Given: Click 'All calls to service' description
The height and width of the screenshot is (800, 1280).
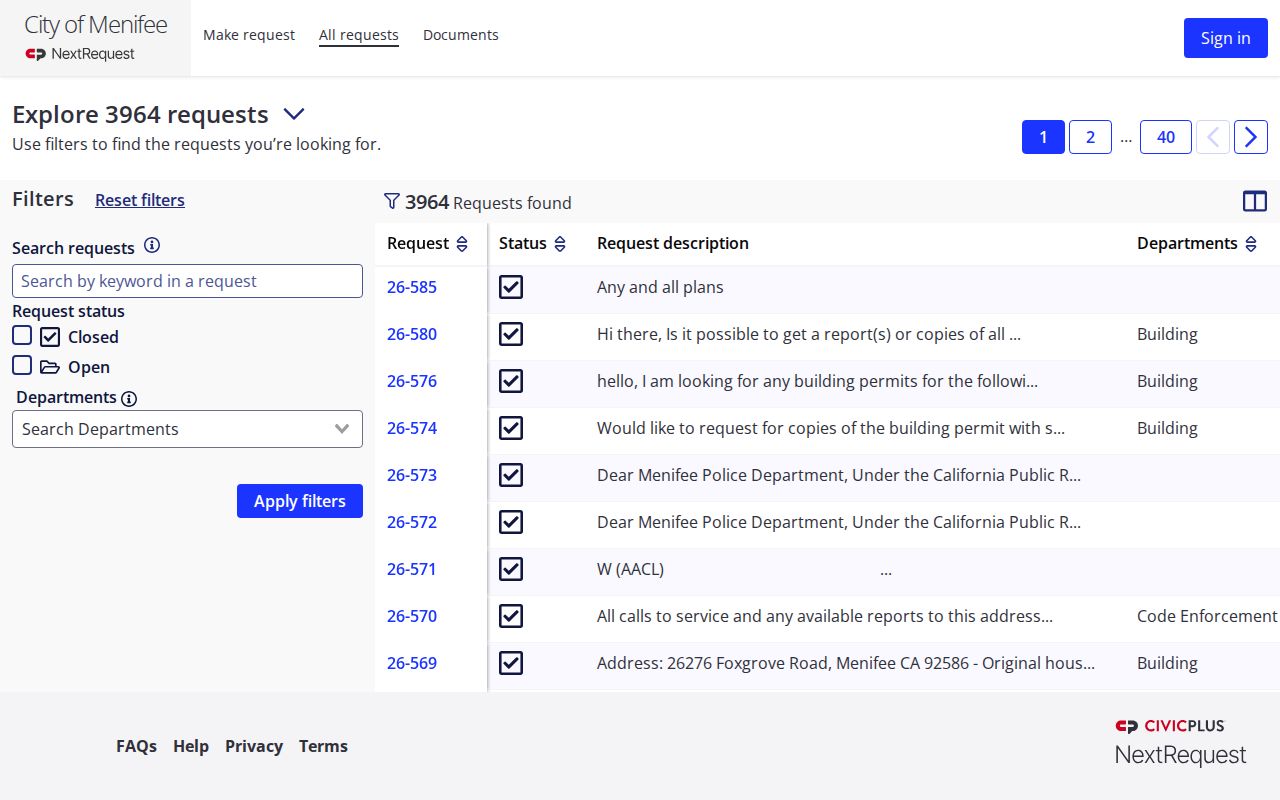Looking at the screenshot, I should click(x=825, y=616).
